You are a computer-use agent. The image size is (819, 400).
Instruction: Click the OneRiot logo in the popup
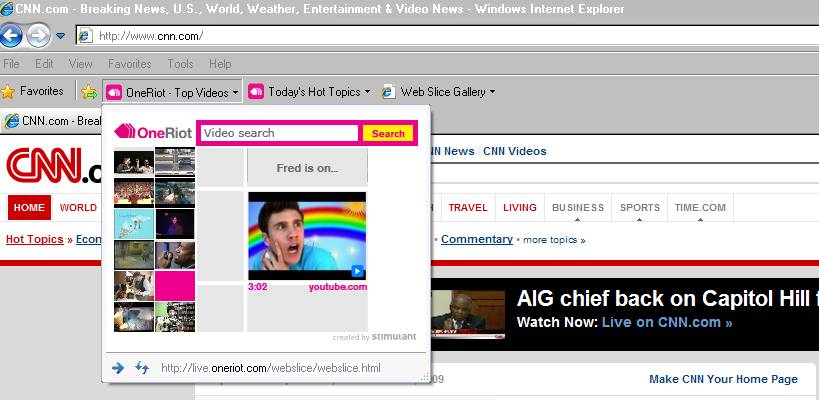coord(153,132)
